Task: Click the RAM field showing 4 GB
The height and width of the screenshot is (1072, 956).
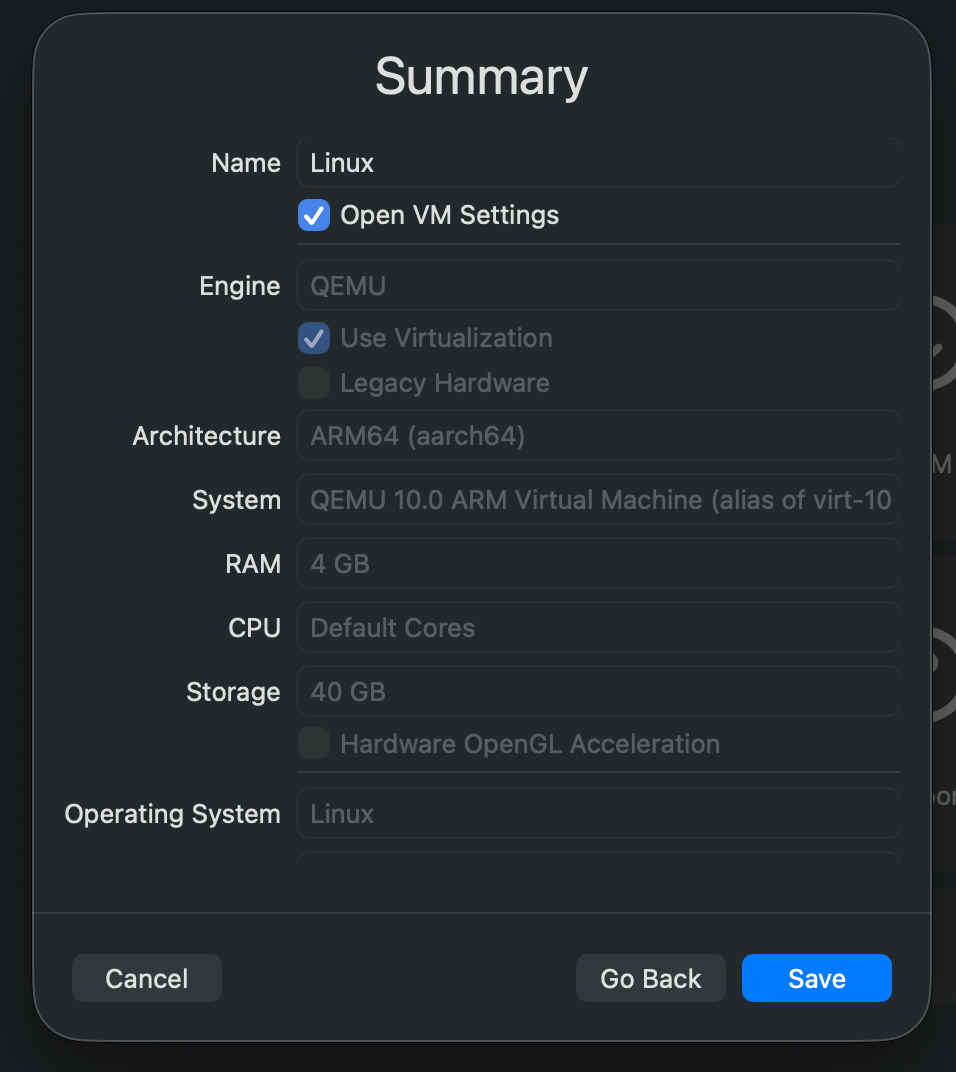Action: 598,563
